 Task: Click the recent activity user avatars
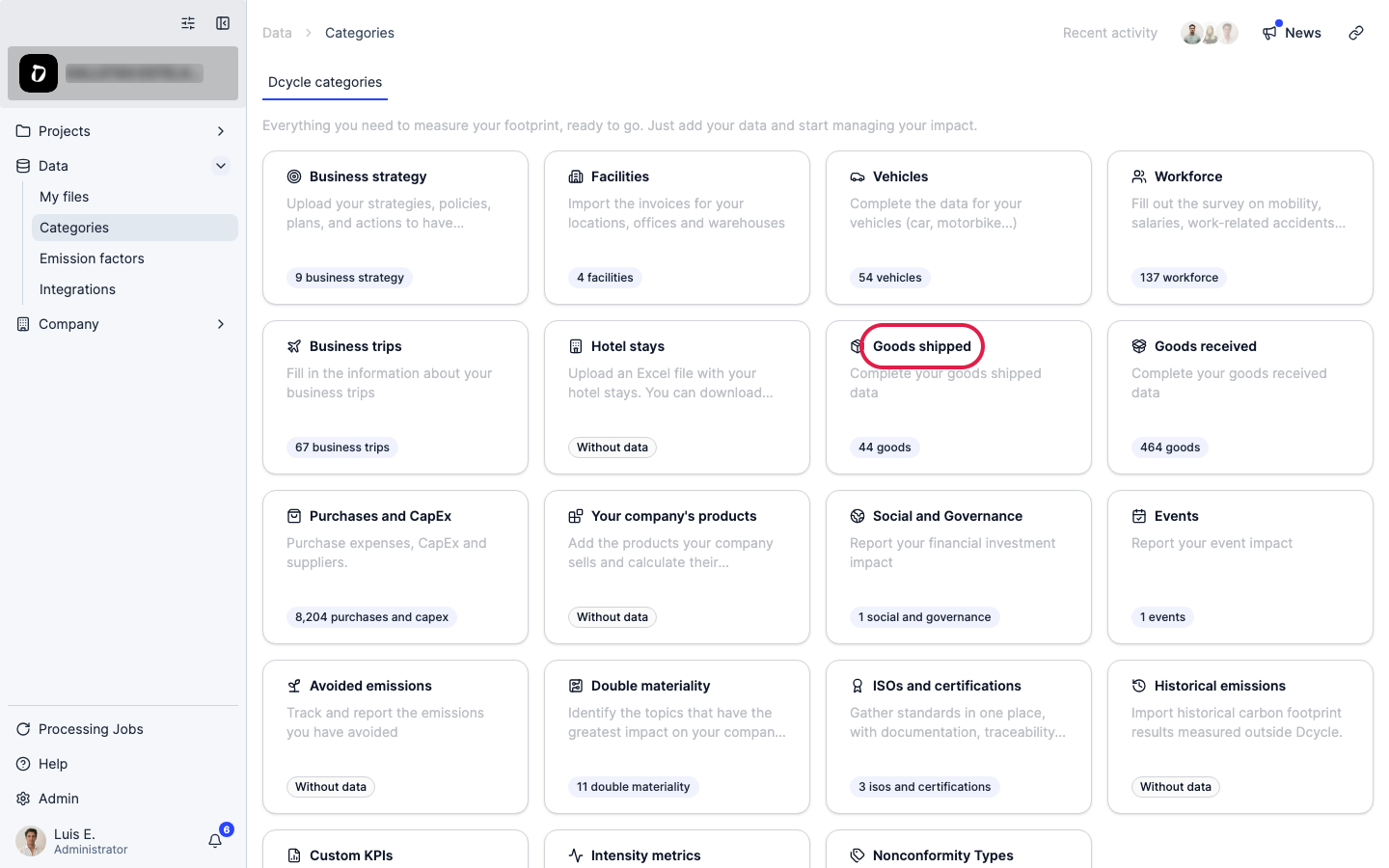[x=1210, y=33]
